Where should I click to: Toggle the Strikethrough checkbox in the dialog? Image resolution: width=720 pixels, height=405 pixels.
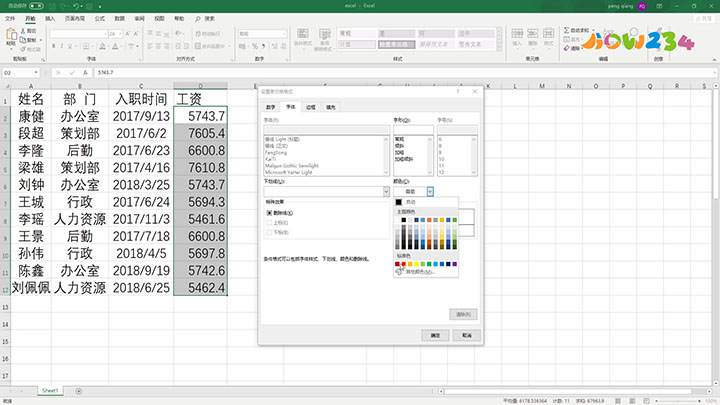pos(270,213)
